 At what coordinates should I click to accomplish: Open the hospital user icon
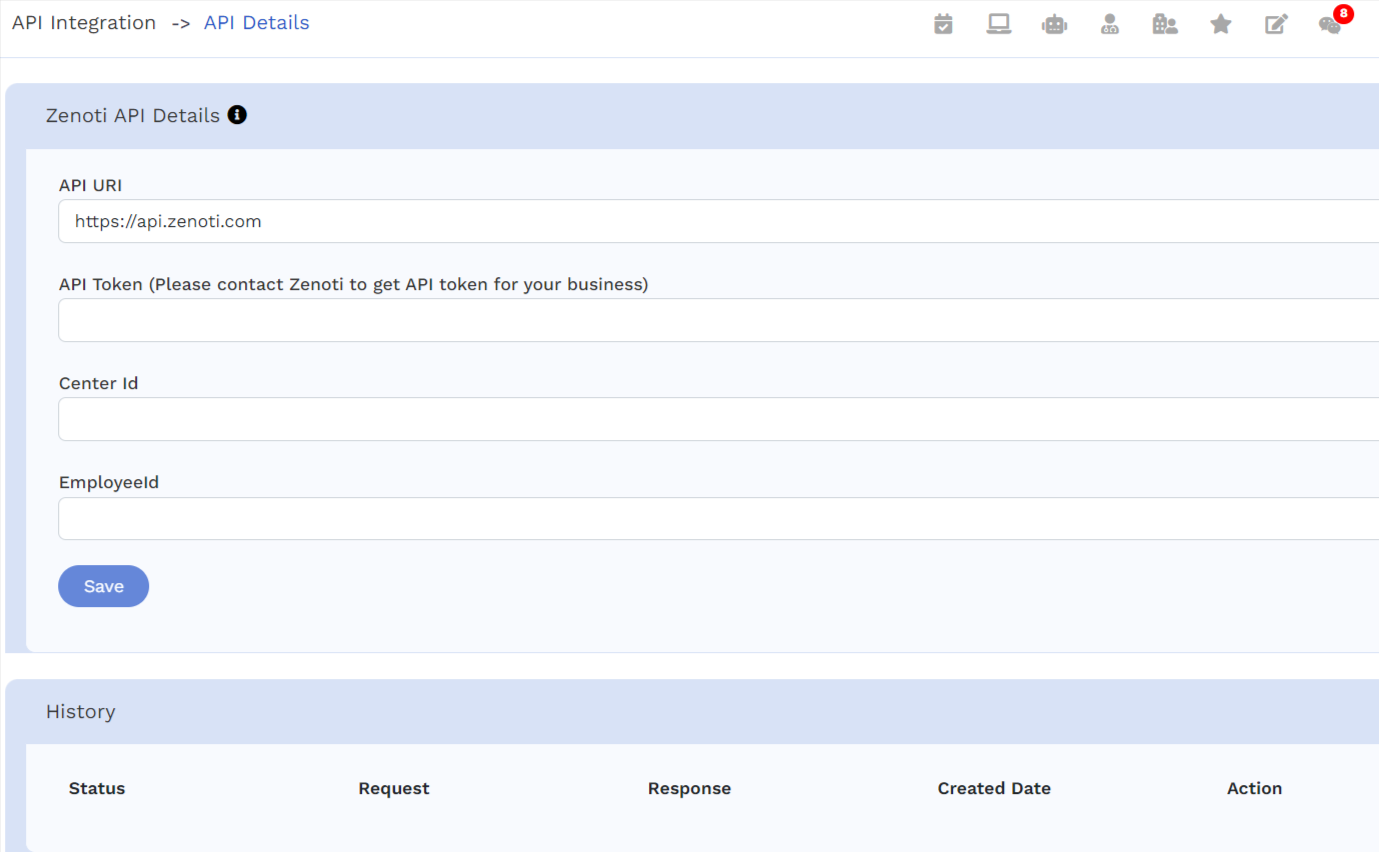pyautogui.click(x=1165, y=24)
